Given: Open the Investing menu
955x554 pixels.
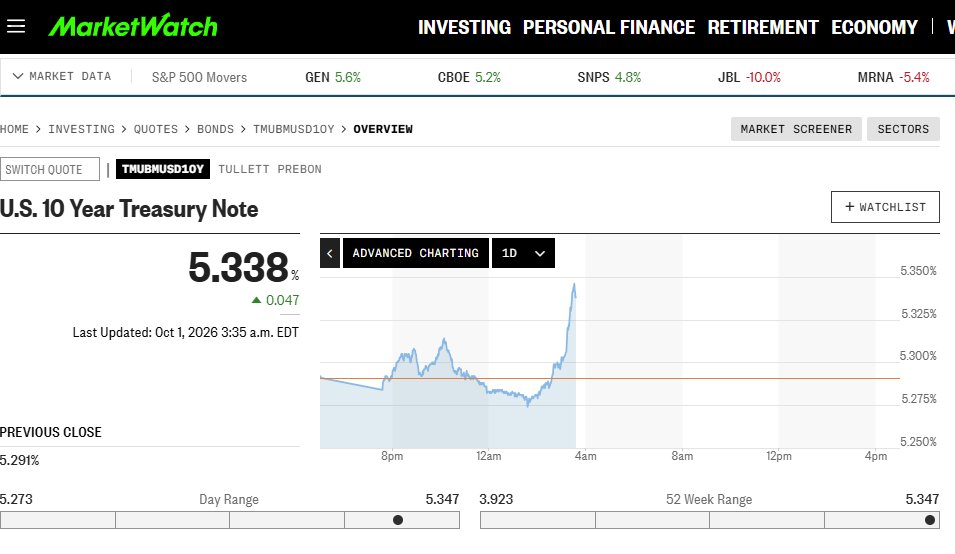Looking at the screenshot, I should click(464, 27).
